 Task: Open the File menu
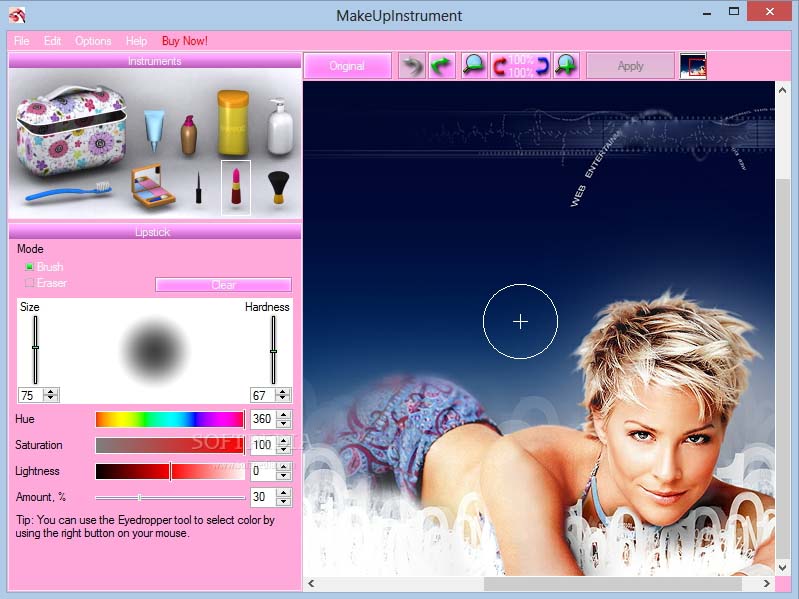click(x=21, y=41)
